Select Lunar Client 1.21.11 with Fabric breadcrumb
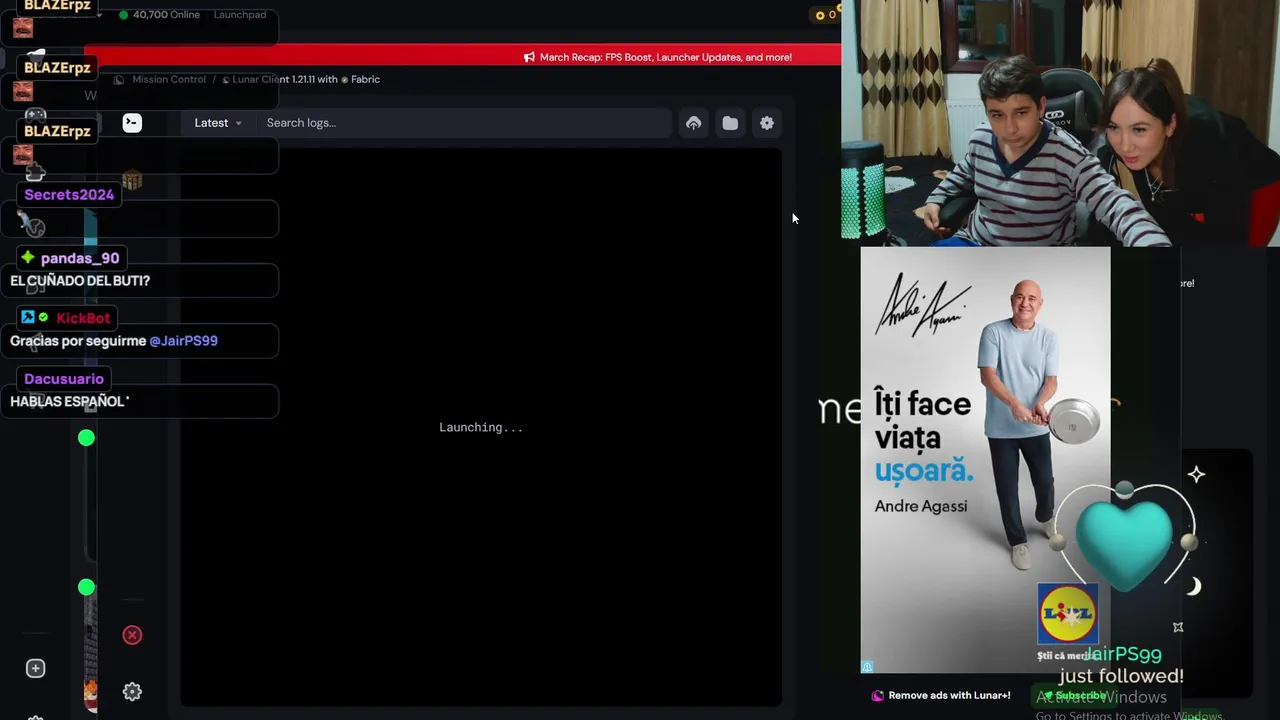Image resolution: width=1280 pixels, height=720 pixels. 306,79
